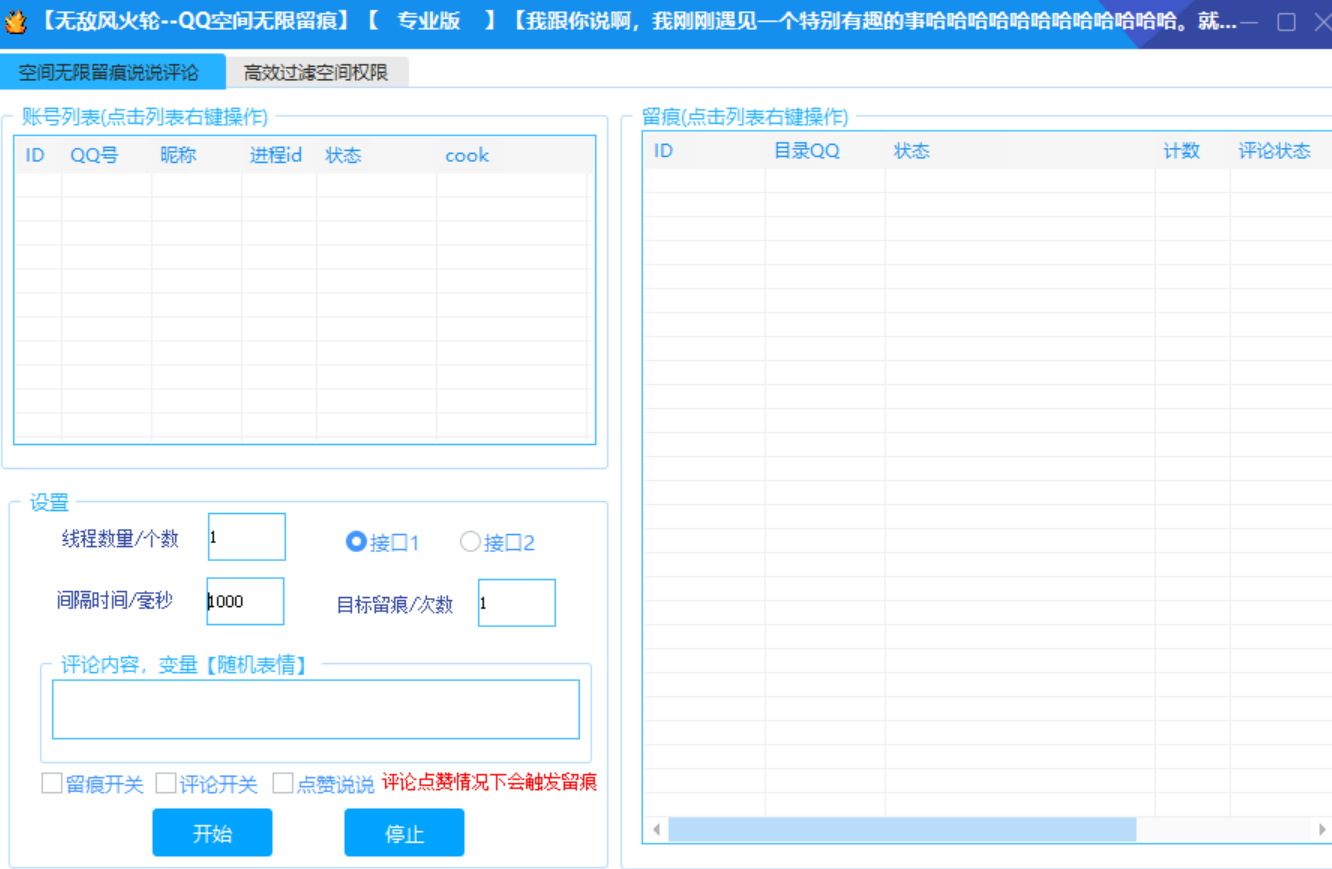Screen dimensions: 1332x869
Task: Click the 目录QQ column header
Action: point(806,151)
